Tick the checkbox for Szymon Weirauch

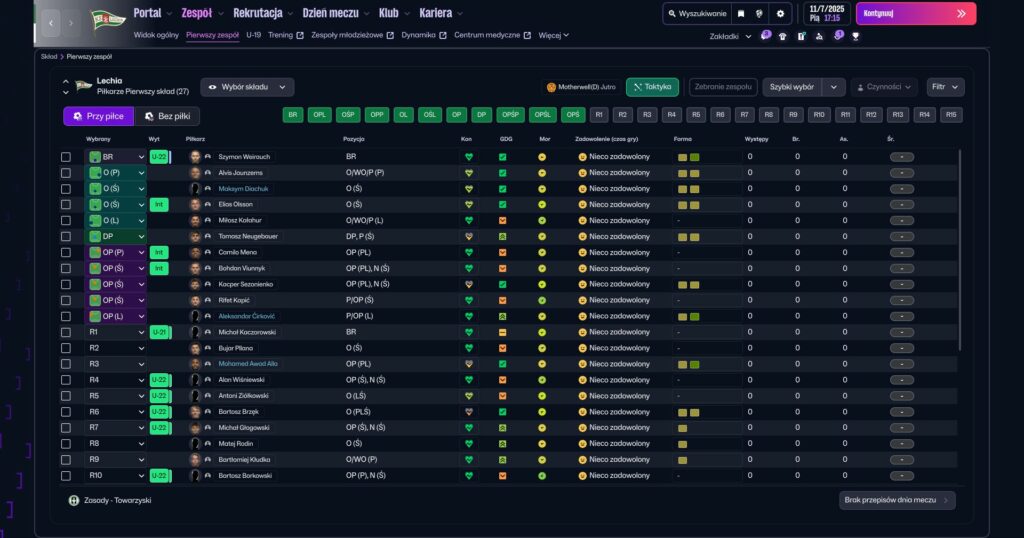point(66,157)
